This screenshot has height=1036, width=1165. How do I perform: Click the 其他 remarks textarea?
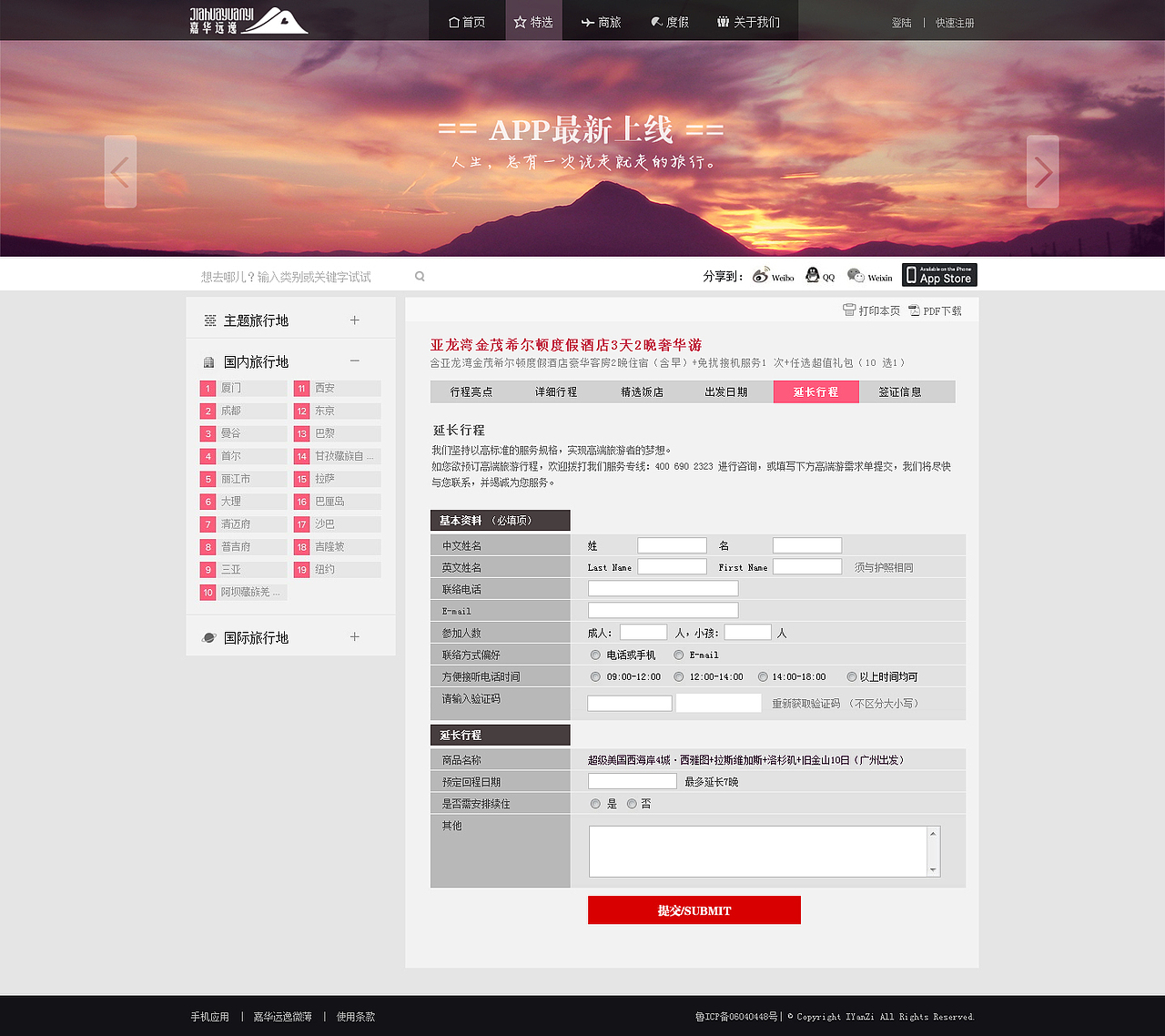tap(758, 851)
